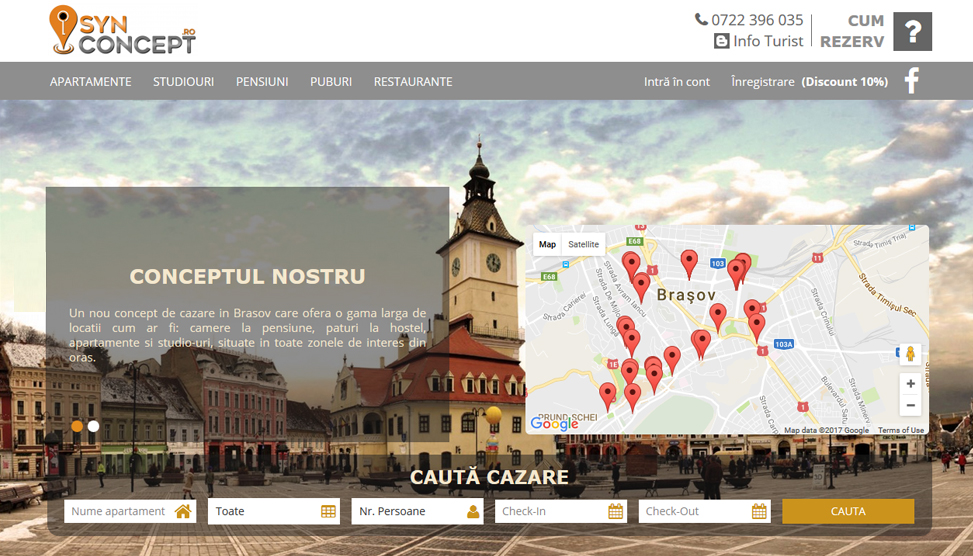Switch map to Map view
The width and height of the screenshot is (973, 556).
point(547,244)
